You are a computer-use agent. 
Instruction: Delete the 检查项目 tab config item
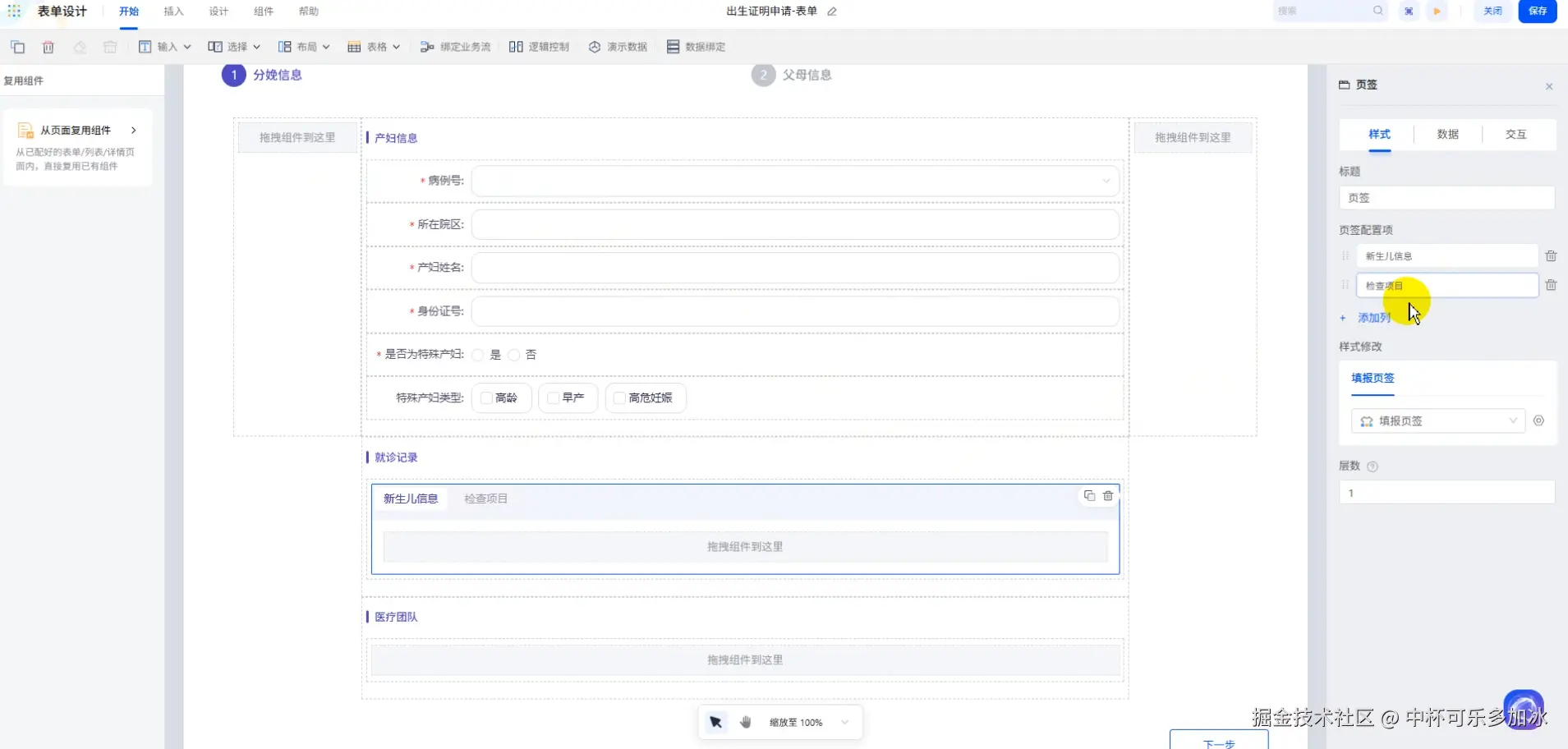tap(1551, 285)
